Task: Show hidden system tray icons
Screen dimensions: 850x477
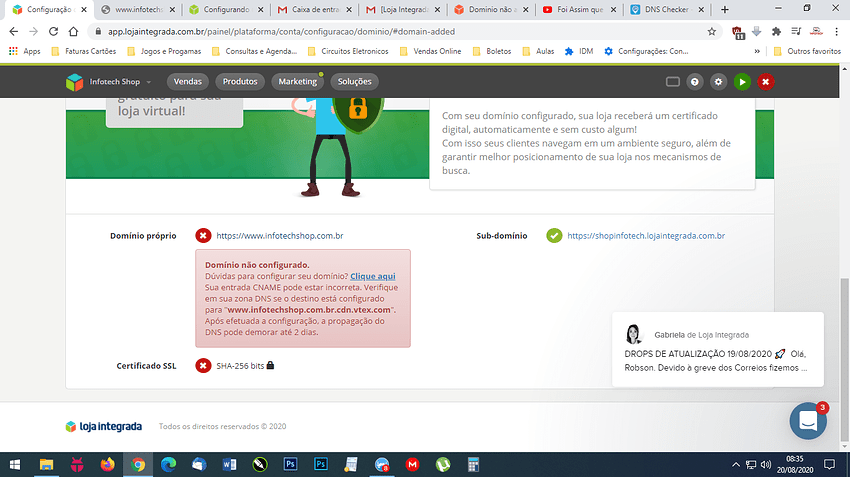Action: tap(736, 465)
